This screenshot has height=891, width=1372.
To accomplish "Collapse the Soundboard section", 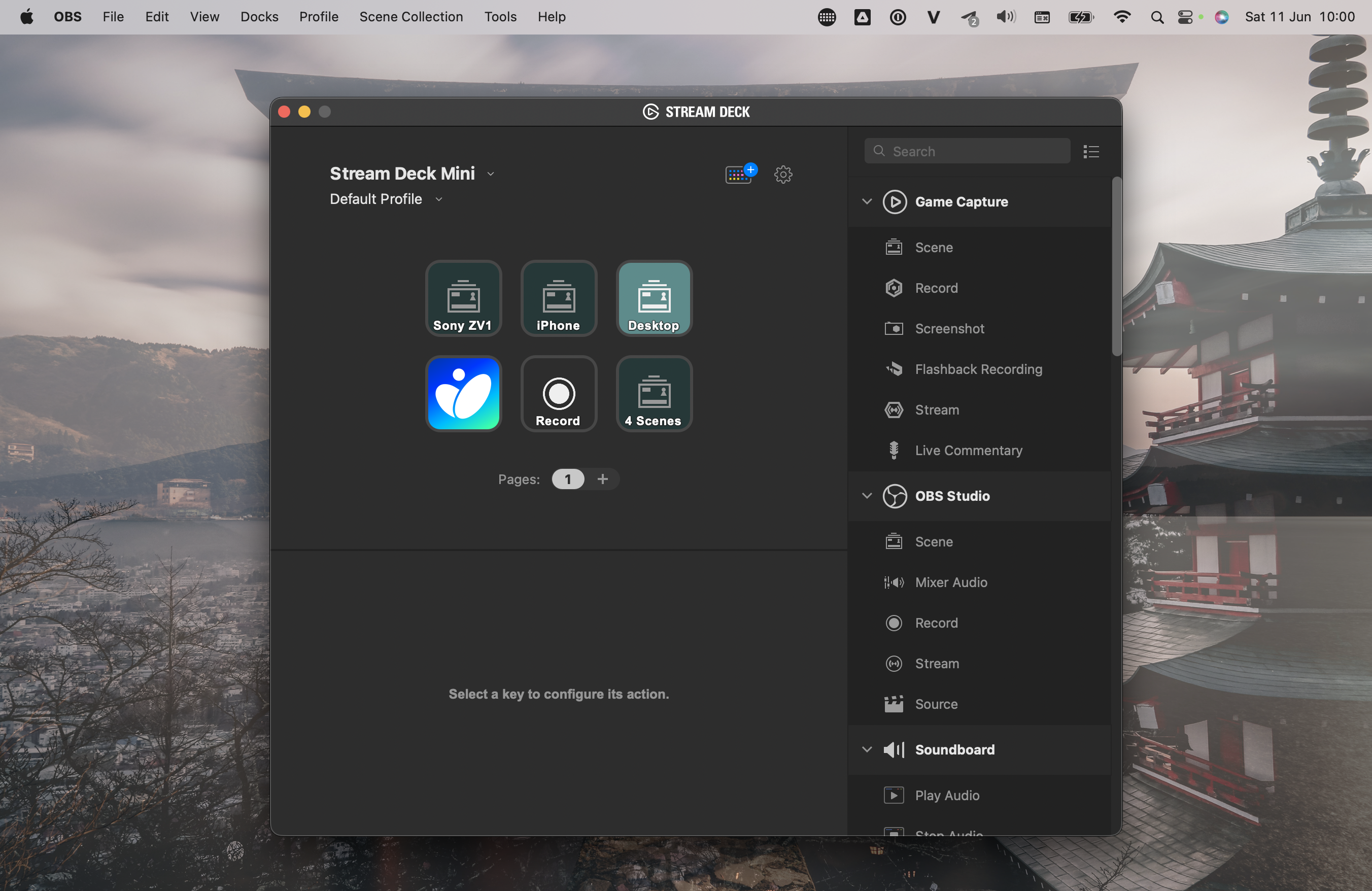I will click(x=865, y=749).
